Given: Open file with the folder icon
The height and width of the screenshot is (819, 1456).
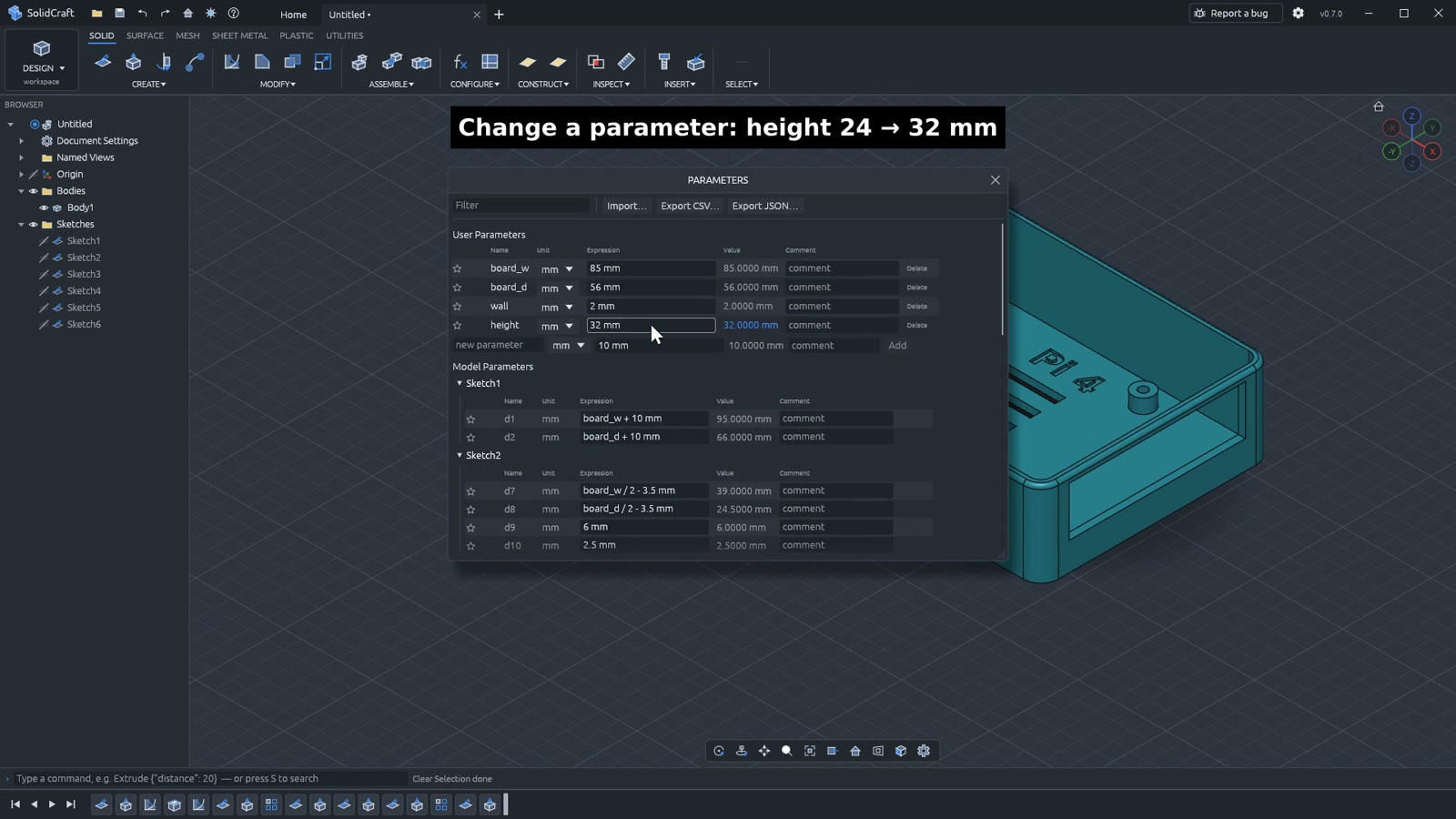Looking at the screenshot, I should (x=96, y=14).
